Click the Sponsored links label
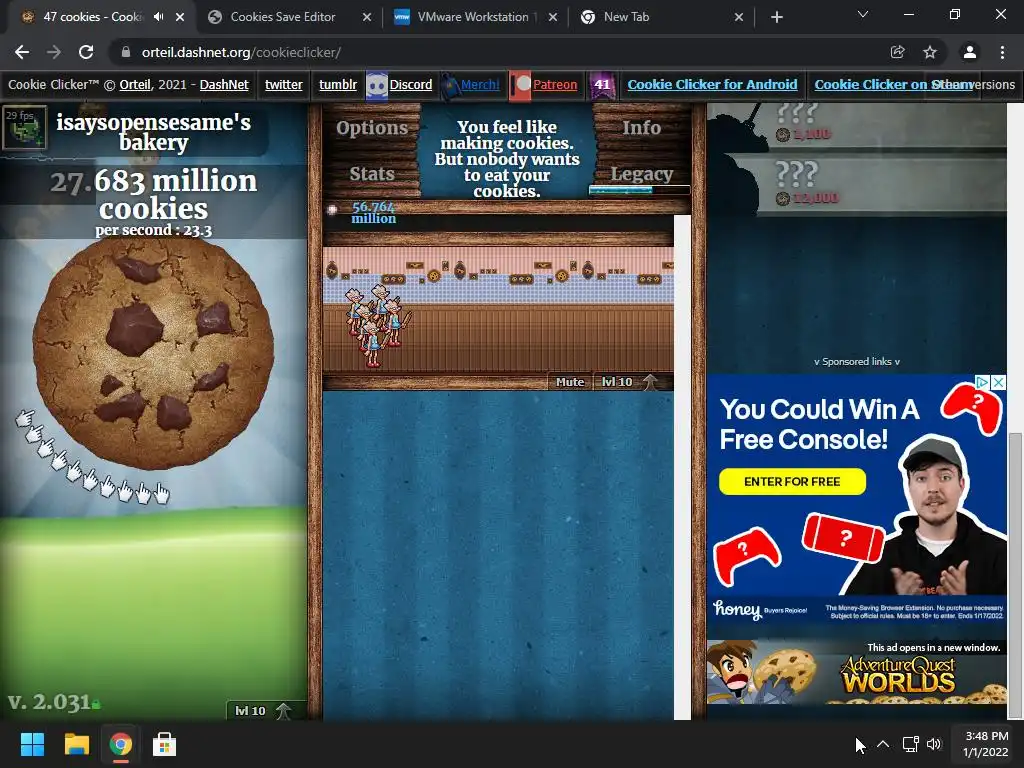This screenshot has height=768, width=1024. (x=857, y=362)
